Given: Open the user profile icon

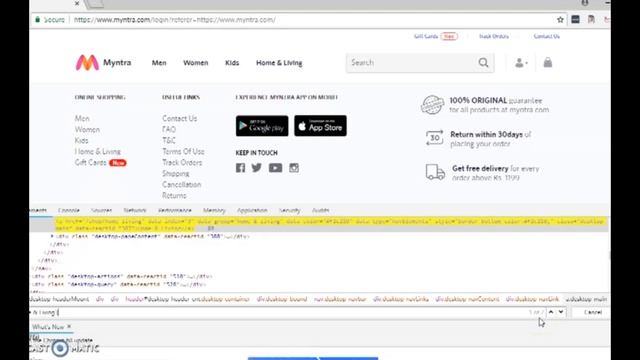Looking at the screenshot, I should click(520, 63).
